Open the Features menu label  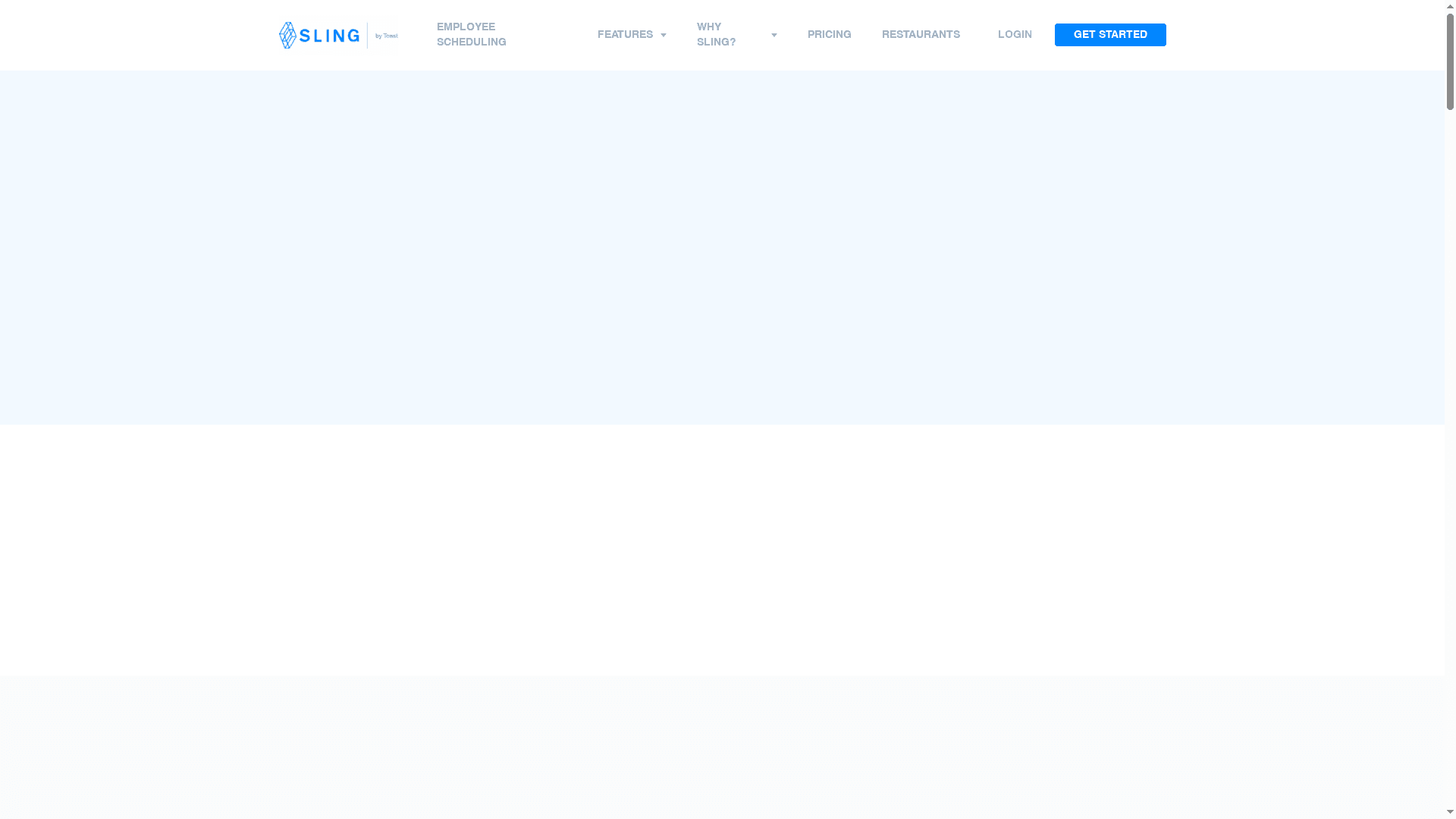[x=624, y=35]
